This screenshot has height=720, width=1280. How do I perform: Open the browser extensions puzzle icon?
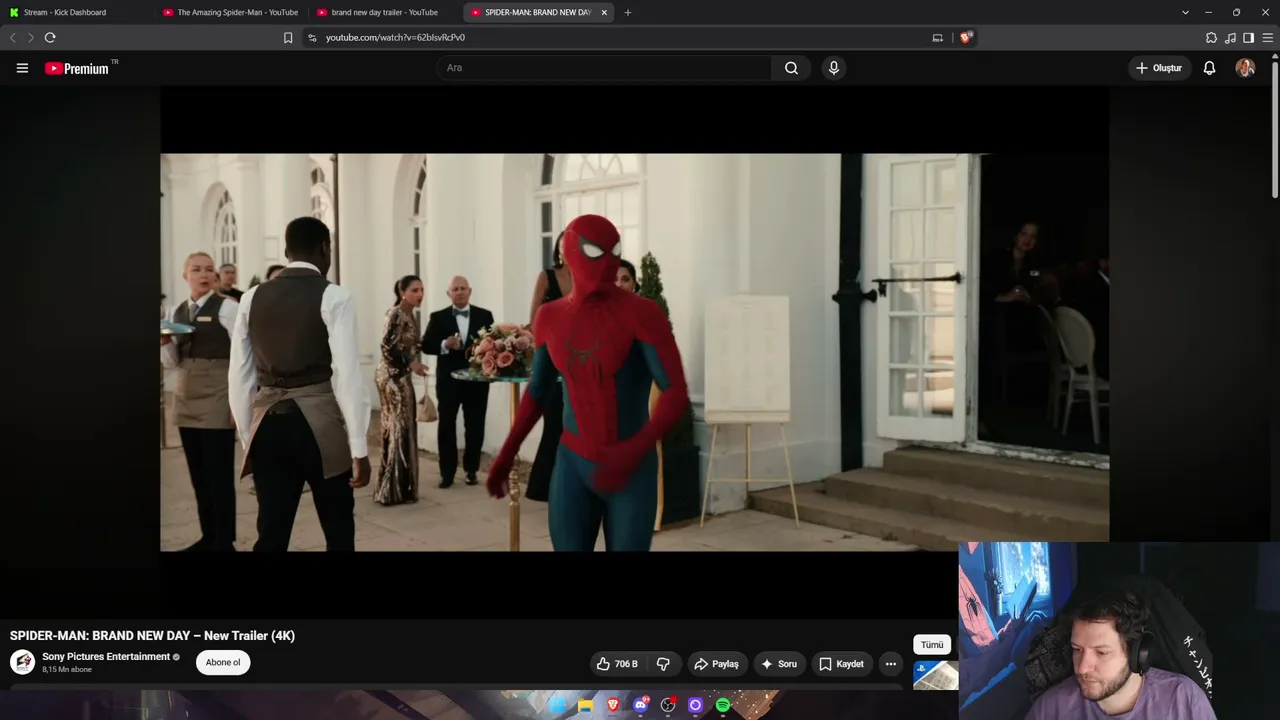[x=1211, y=38]
